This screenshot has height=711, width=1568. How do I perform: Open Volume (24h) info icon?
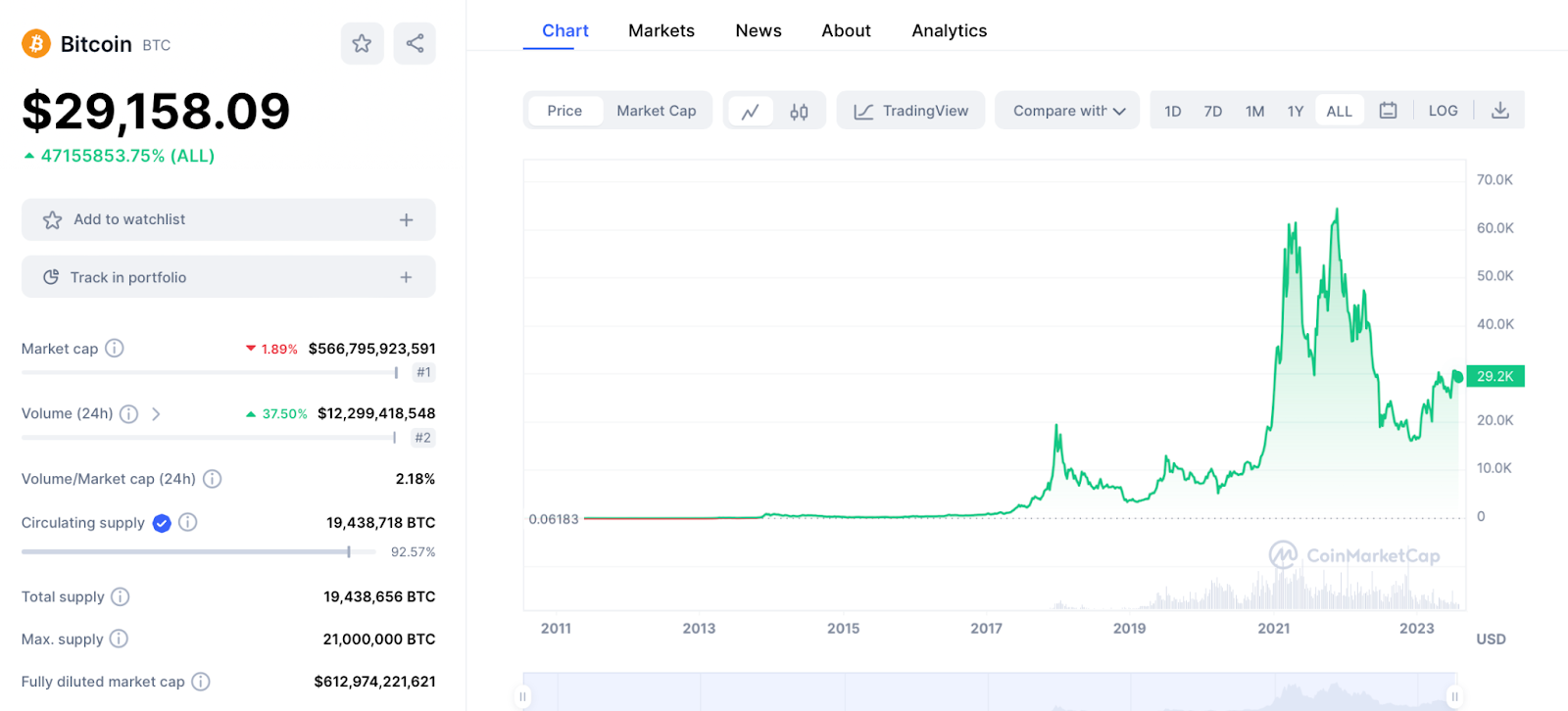128,414
